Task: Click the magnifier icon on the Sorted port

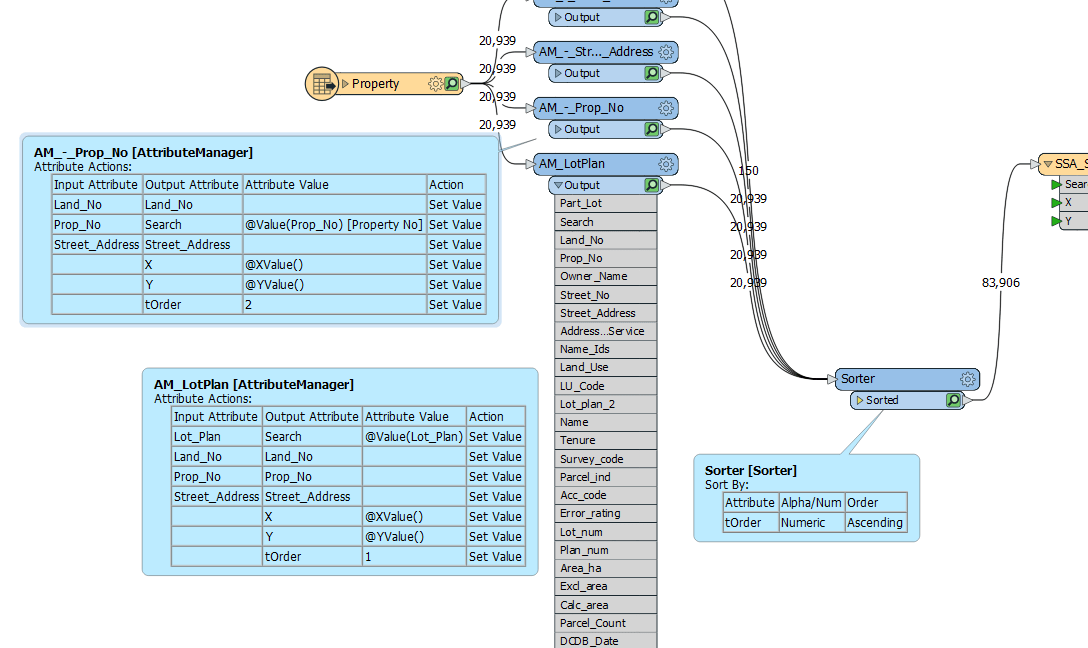Action: [x=953, y=399]
